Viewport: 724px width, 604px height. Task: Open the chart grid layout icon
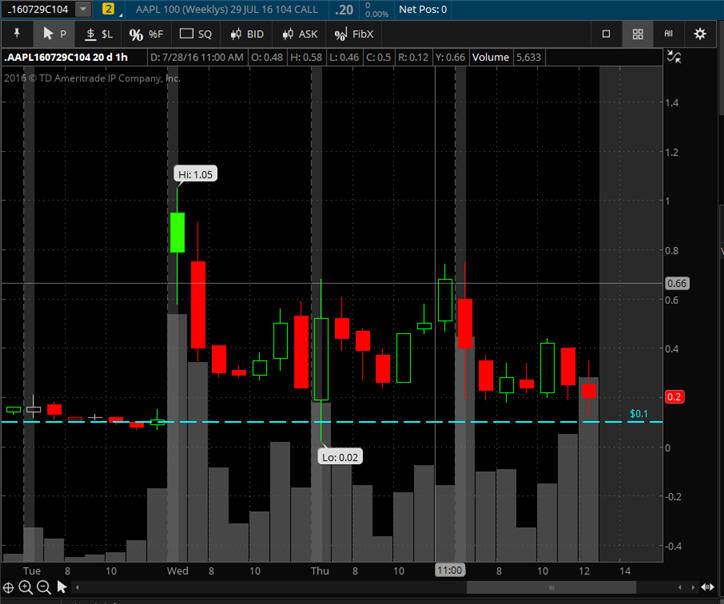tap(638, 34)
